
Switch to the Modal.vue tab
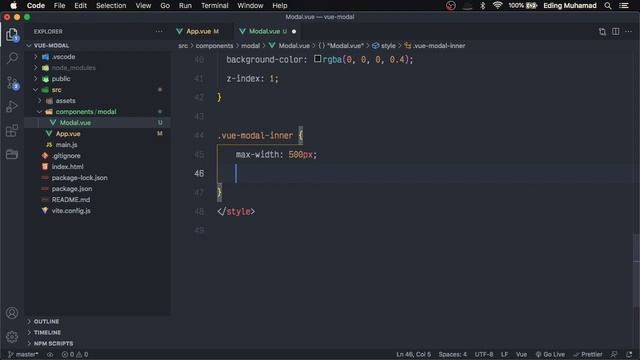[x=263, y=31]
